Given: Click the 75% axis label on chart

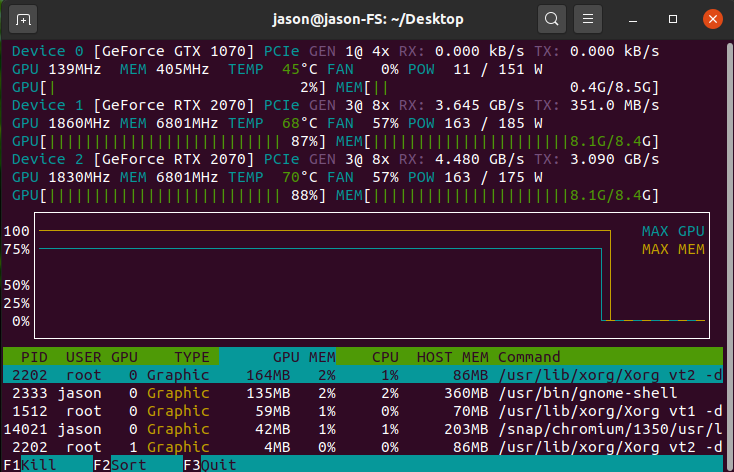Looking at the screenshot, I should coord(17,249).
